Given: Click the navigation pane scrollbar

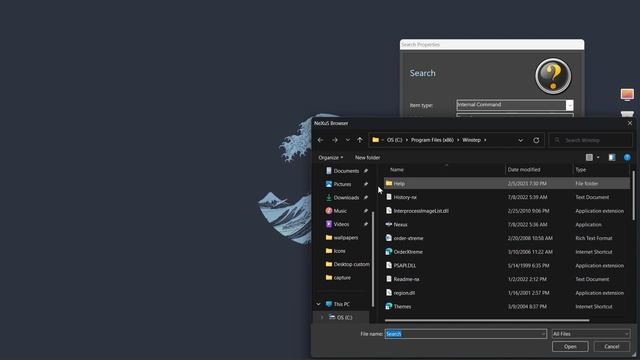Looking at the screenshot, I should (x=373, y=259).
